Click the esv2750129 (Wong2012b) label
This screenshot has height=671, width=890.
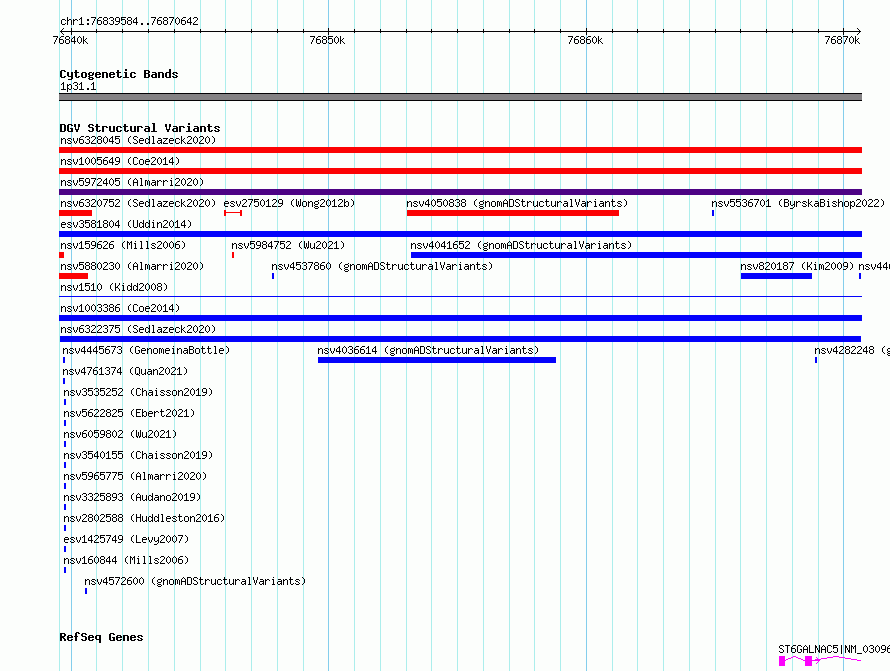tap(289, 203)
